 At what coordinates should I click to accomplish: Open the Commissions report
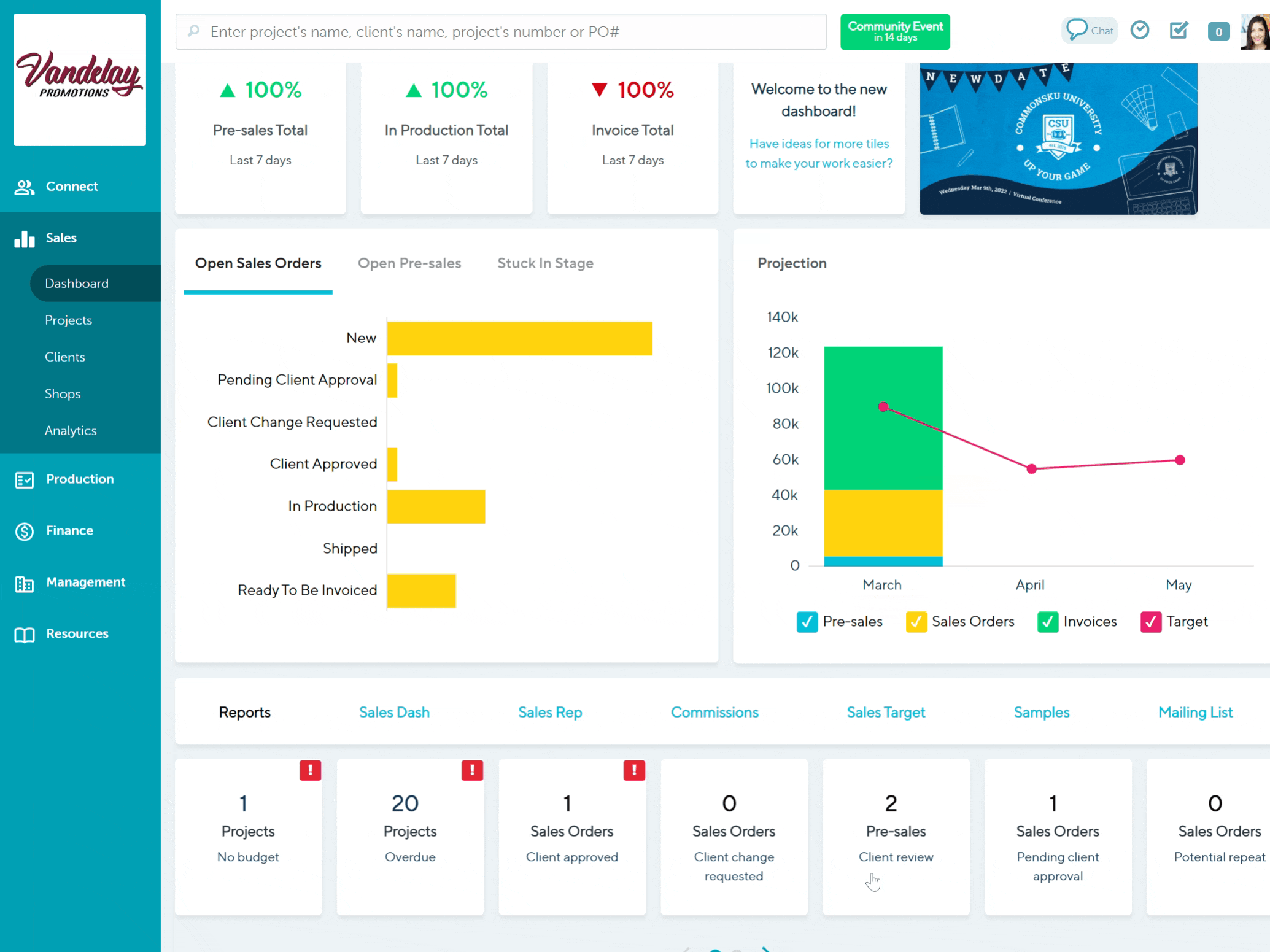pos(714,712)
